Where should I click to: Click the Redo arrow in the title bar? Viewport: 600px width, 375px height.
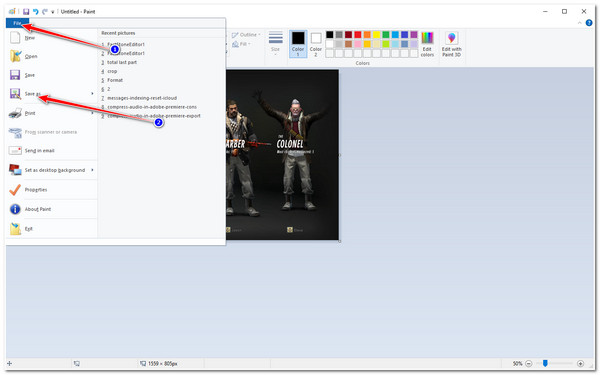pos(45,11)
